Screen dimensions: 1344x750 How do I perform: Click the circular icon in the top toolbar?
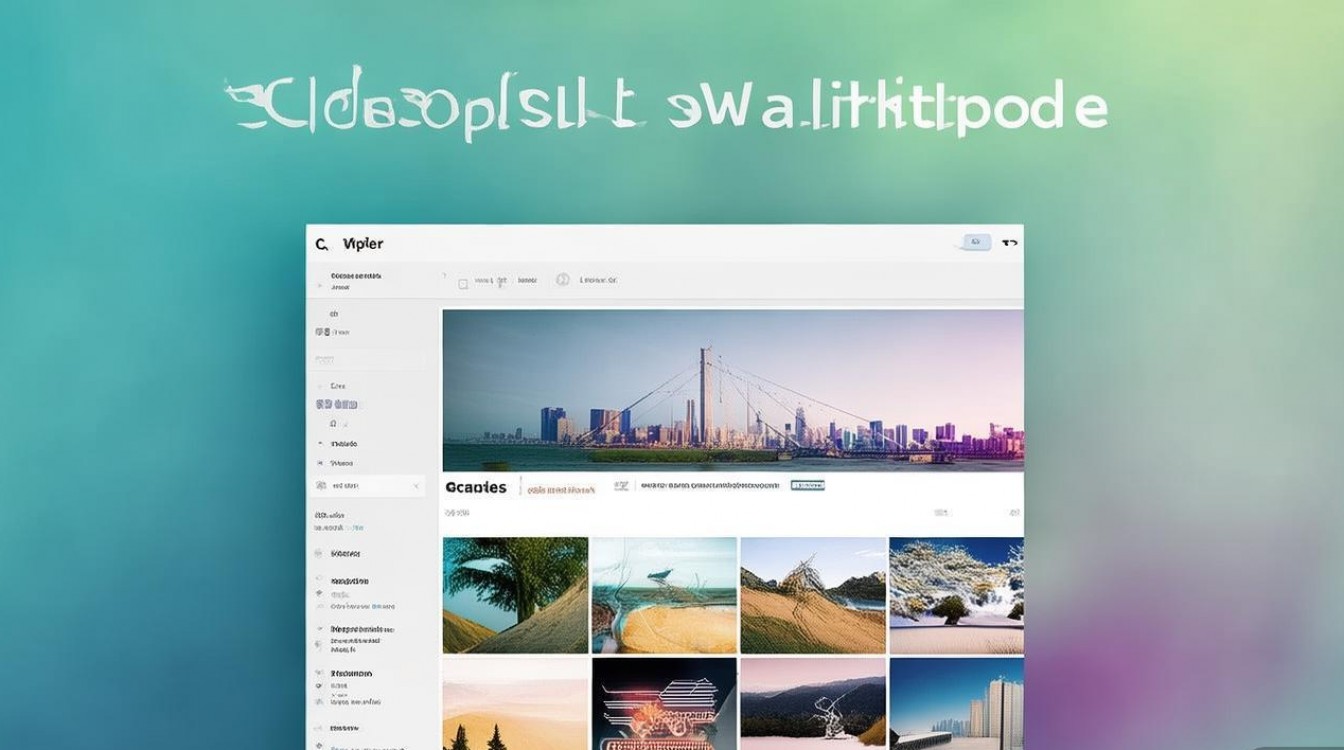tap(562, 281)
